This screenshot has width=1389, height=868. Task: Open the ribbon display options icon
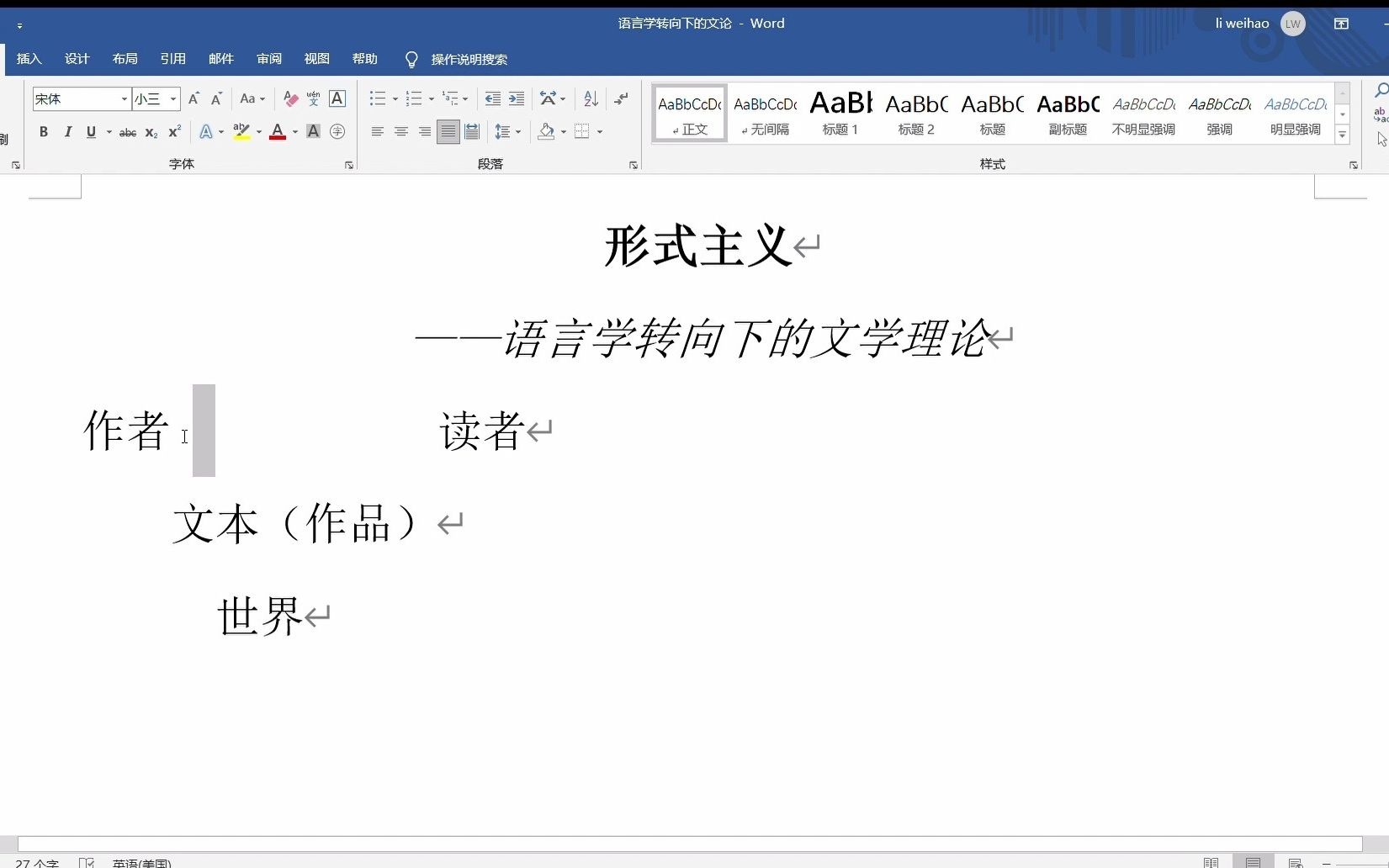click(1341, 24)
